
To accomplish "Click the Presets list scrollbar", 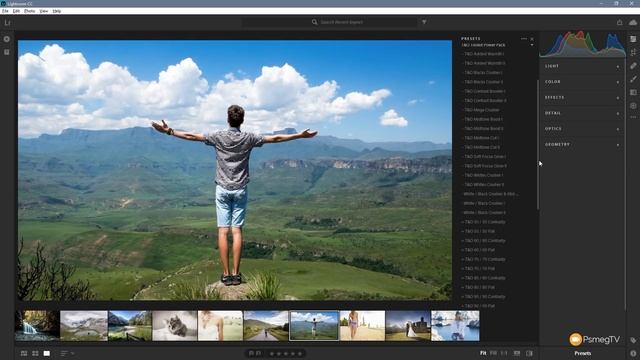I will pos(538,145).
